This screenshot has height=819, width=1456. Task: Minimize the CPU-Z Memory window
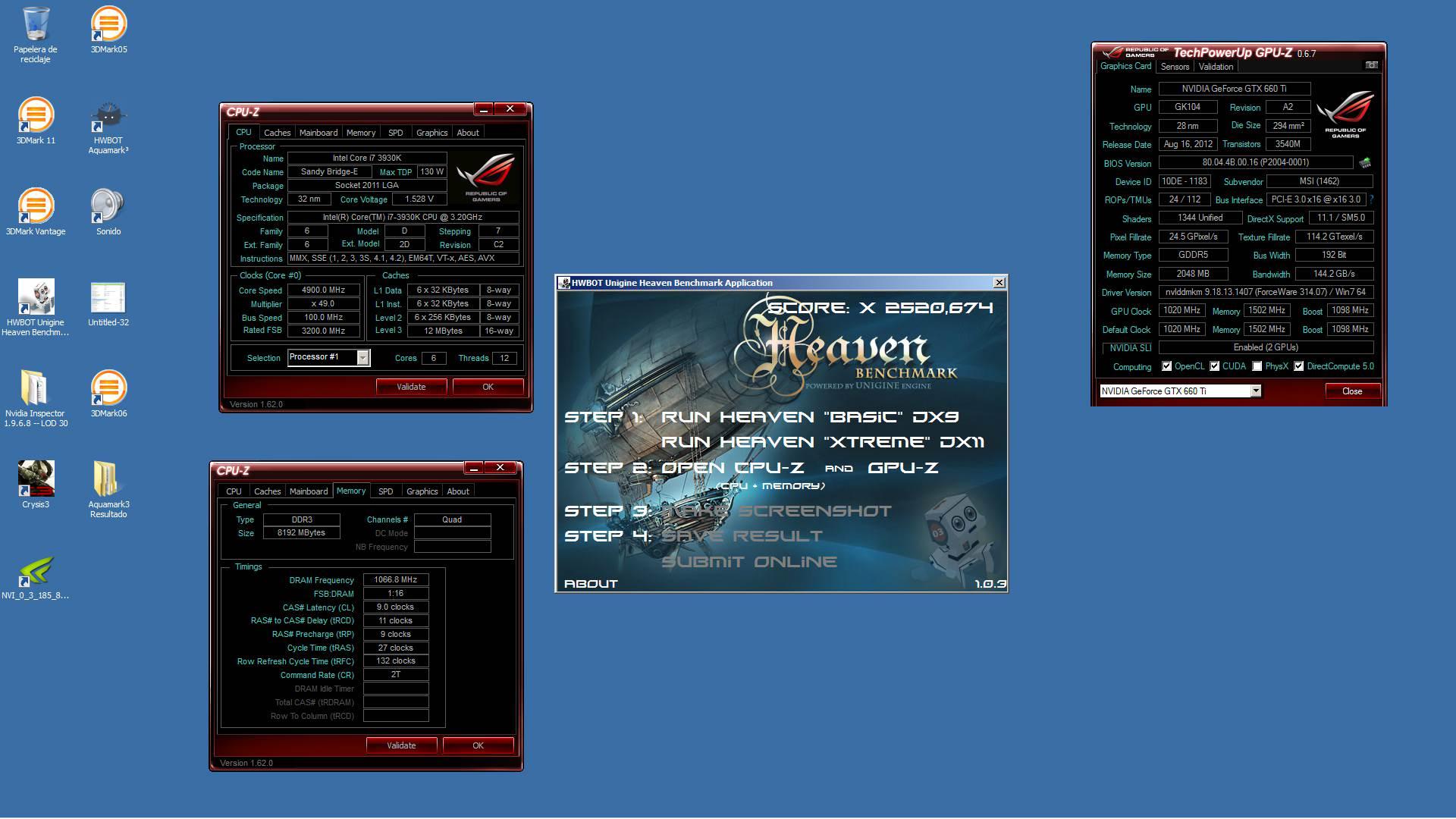(473, 468)
